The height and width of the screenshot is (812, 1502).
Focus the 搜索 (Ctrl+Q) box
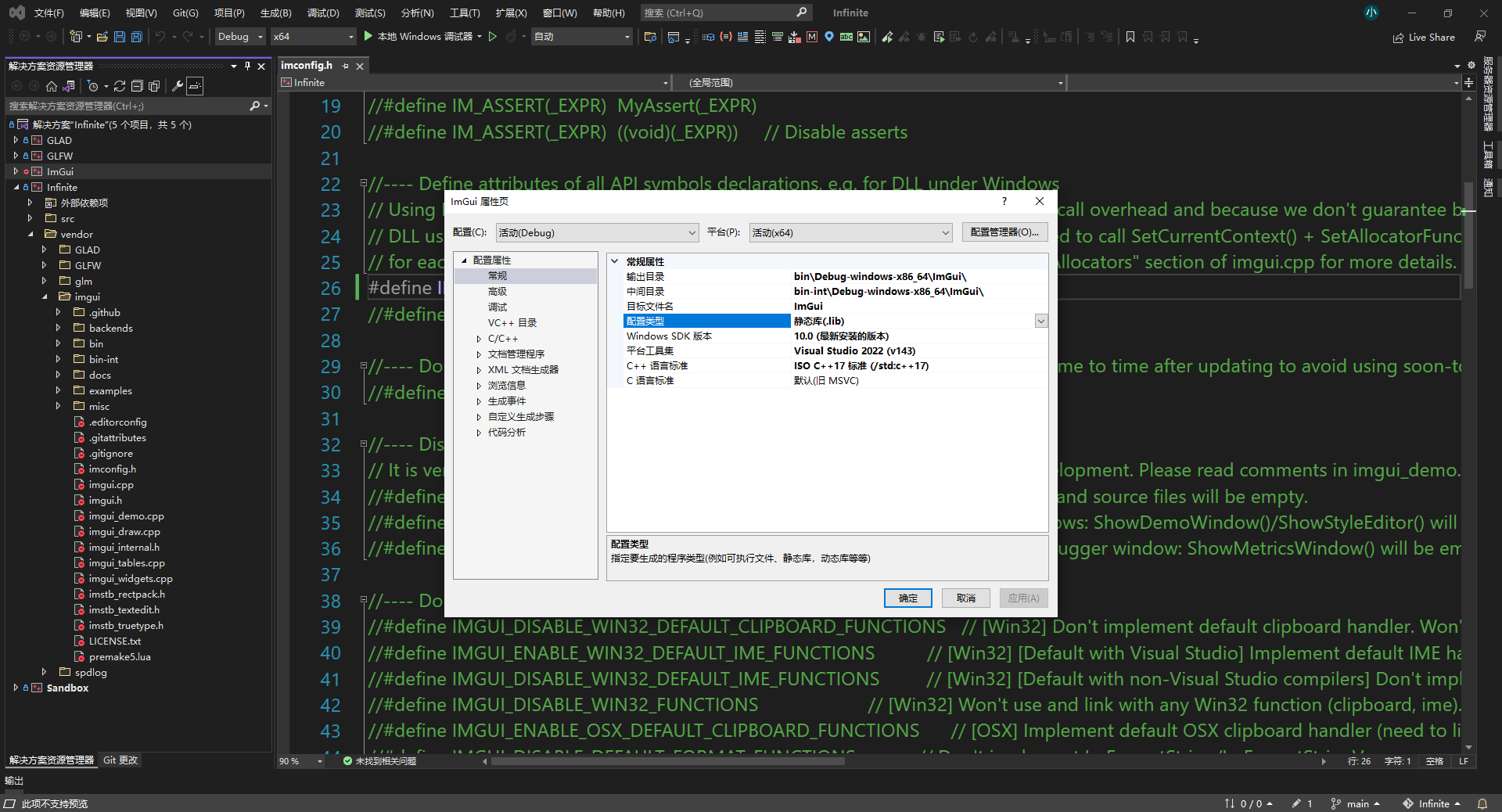[725, 13]
